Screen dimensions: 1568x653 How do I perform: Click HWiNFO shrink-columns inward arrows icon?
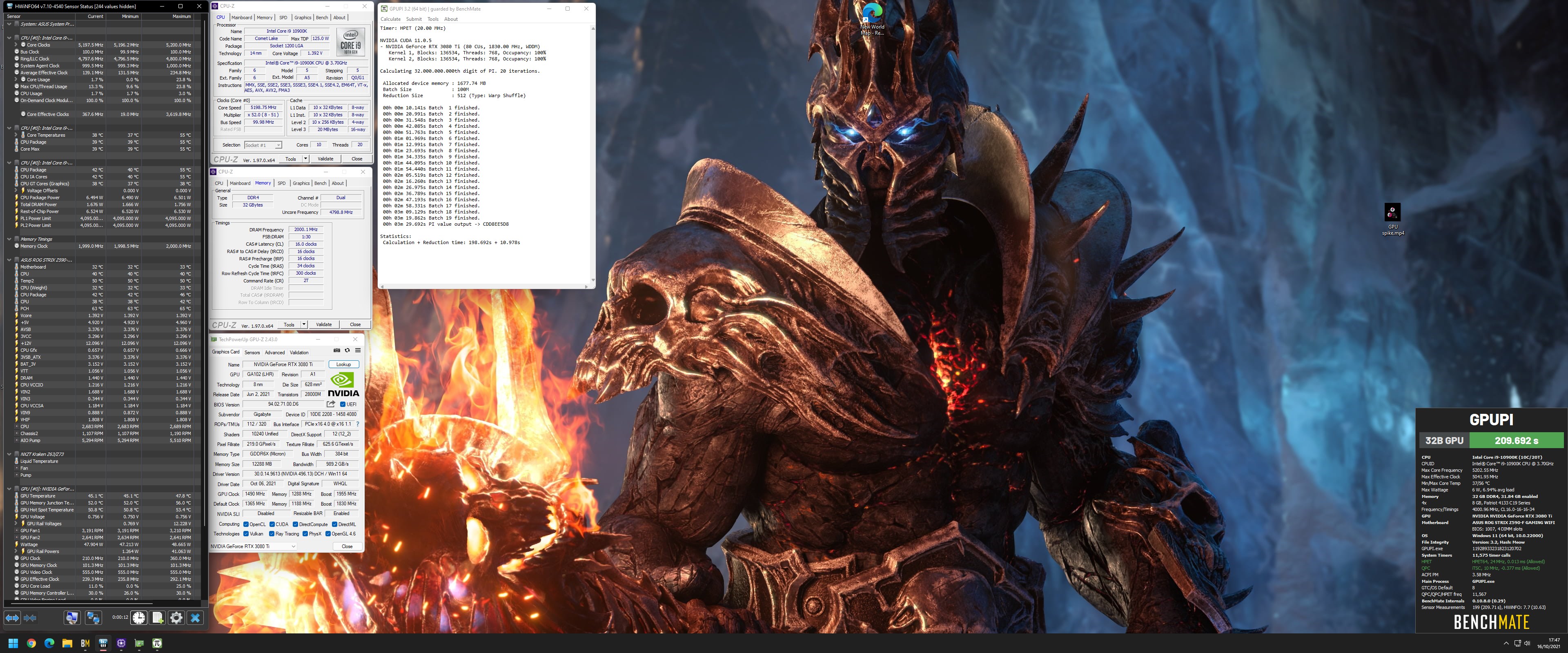click(x=30, y=618)
